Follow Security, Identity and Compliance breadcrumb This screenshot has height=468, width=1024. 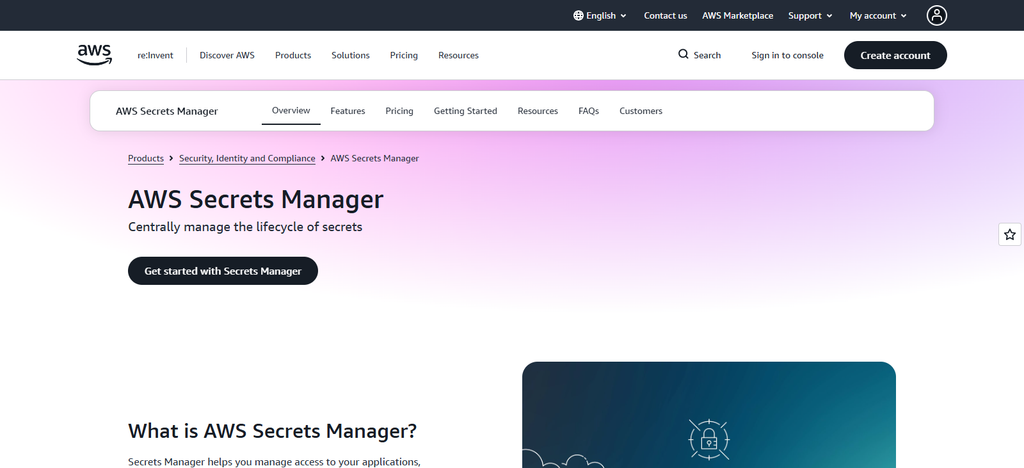point(247,158)
